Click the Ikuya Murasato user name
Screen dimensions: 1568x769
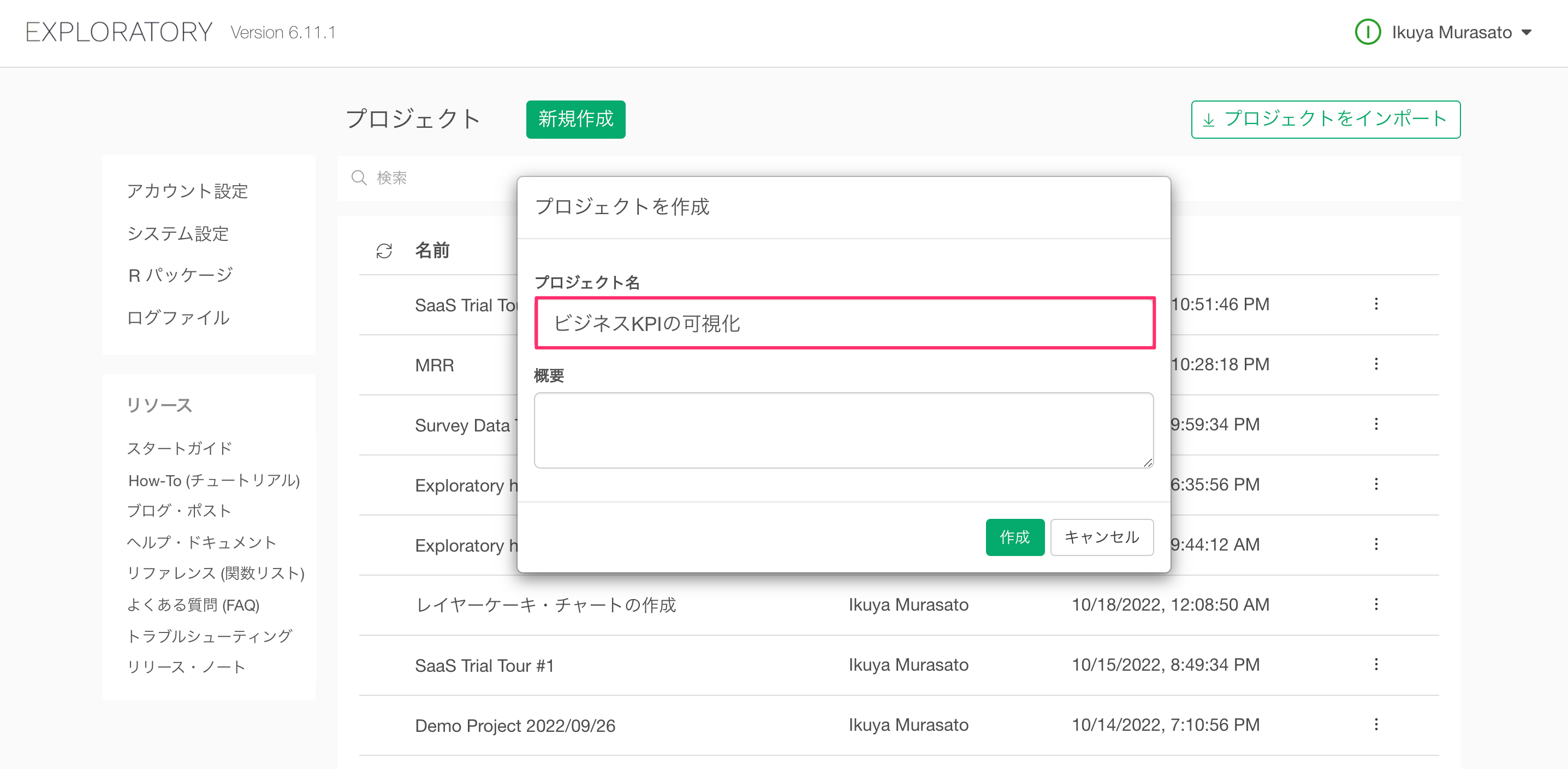tap(1451, 32)
